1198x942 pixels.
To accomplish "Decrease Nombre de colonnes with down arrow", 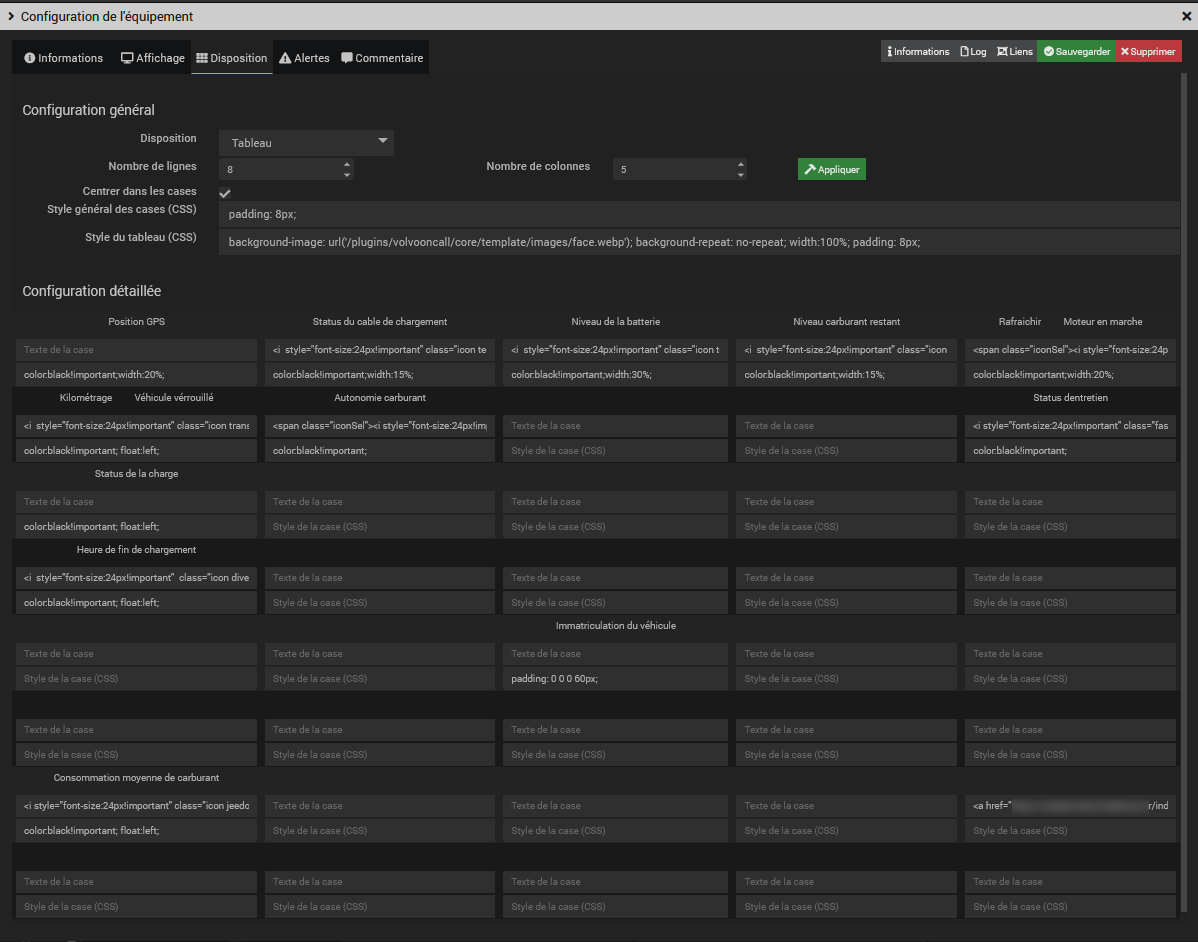I will click(x=740, y=175).
